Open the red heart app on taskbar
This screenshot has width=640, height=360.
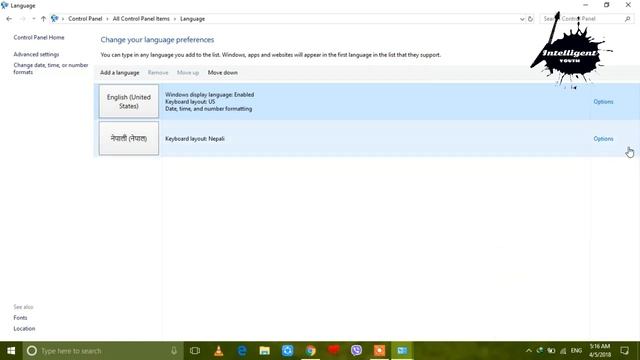[x=333, y=351]
